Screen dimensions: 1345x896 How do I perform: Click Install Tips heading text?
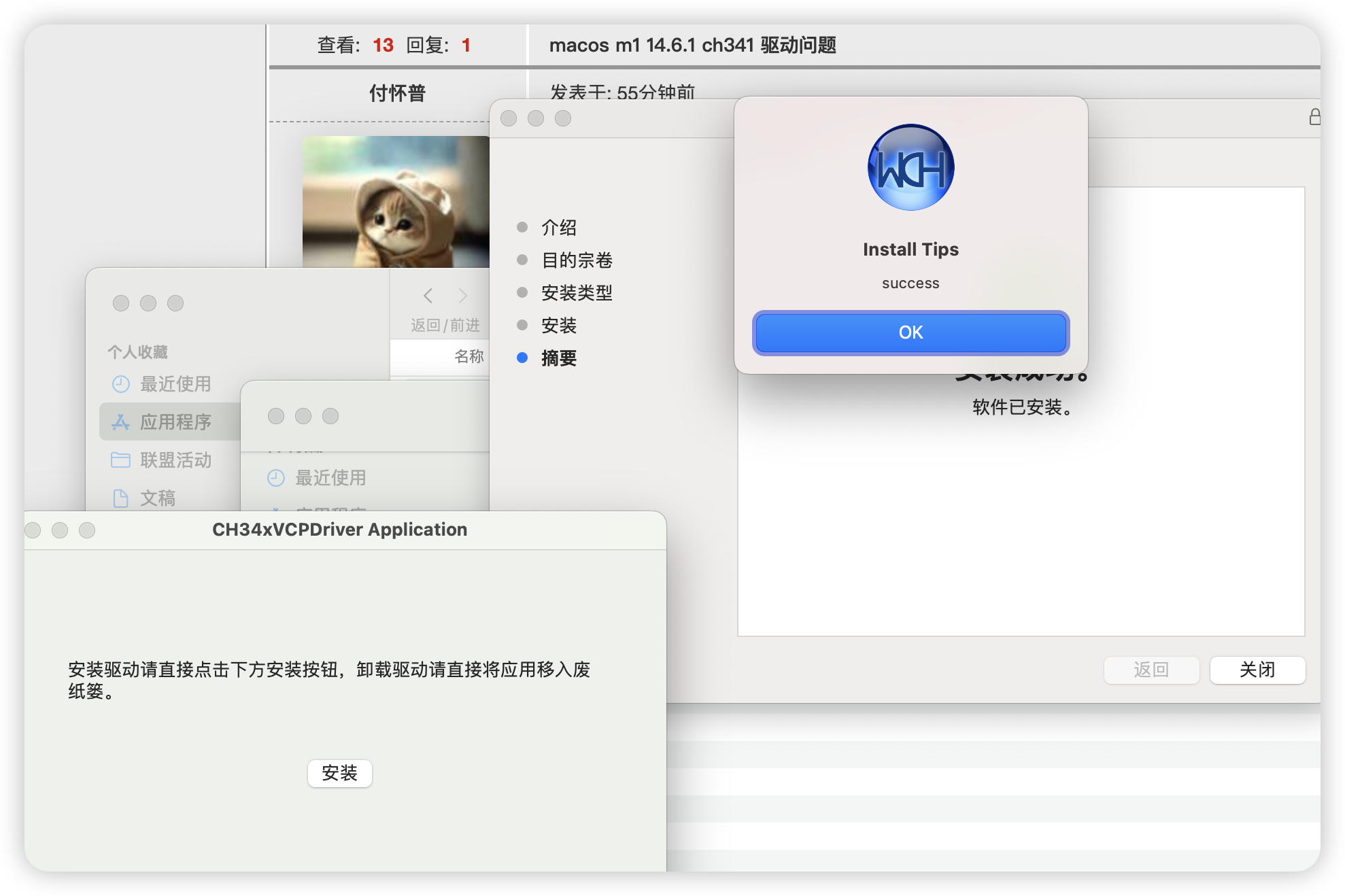click(x=910, y=249)
